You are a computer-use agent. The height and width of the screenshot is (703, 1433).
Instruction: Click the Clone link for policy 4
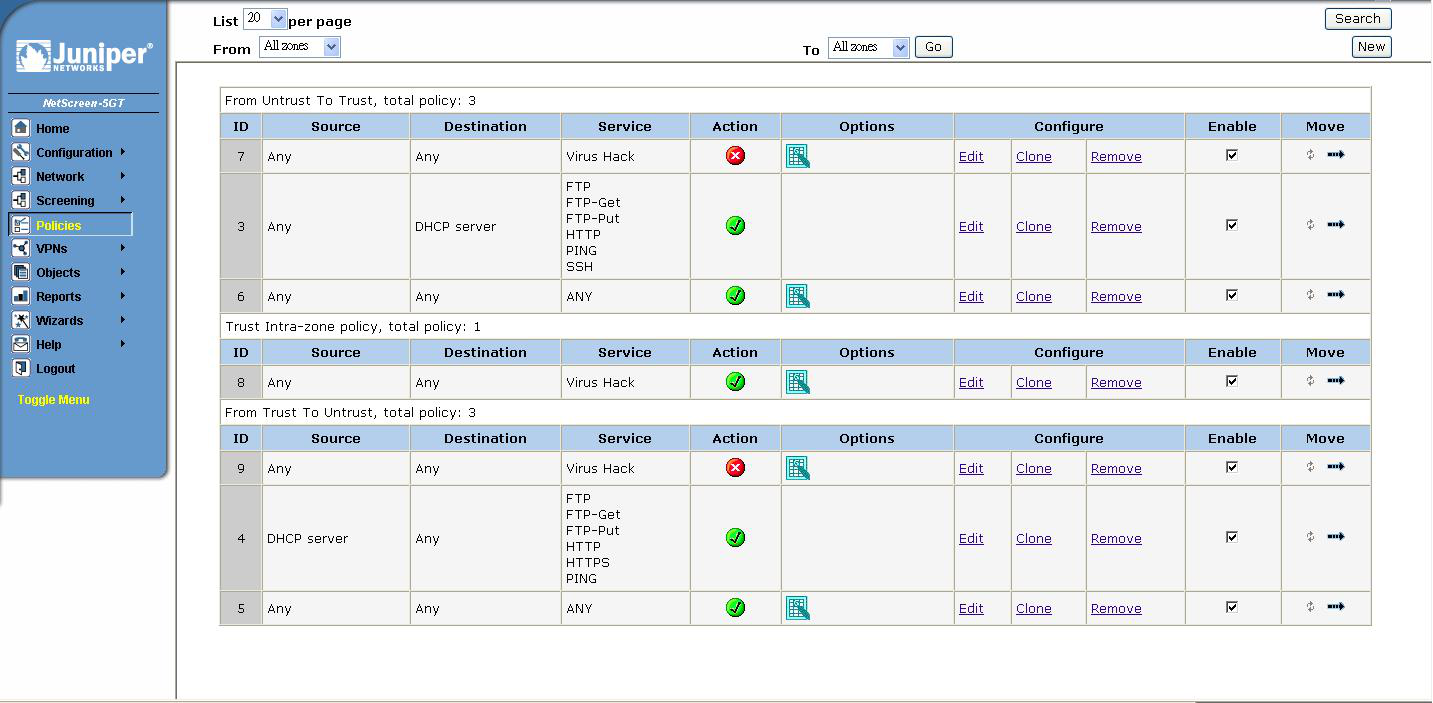click(1033, 539)
